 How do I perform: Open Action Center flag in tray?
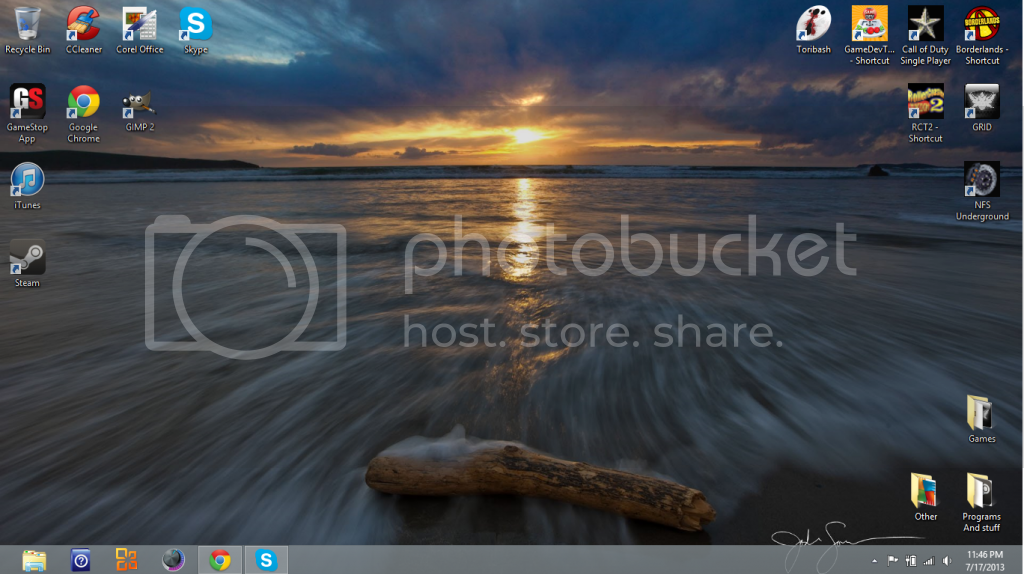(x=892, y=561)
